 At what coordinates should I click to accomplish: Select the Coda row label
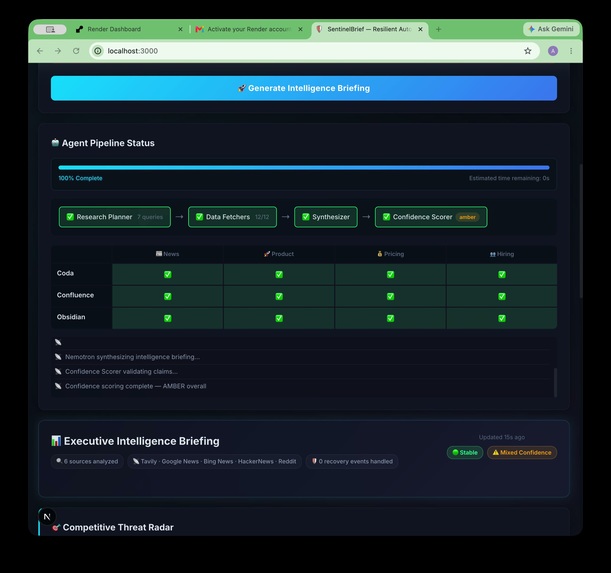coord(65,273)
